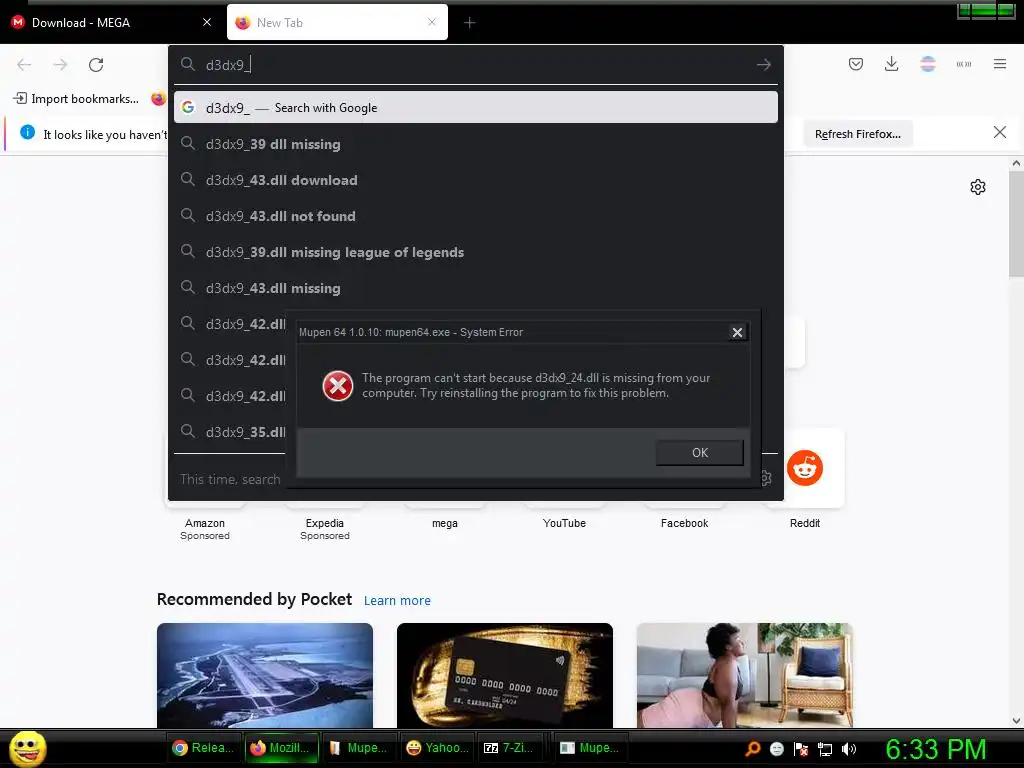Switch to the 'Mupe...' taskbar item beside Mozilla
This screenshot has width=1024, height=768.
coord(359,748)
